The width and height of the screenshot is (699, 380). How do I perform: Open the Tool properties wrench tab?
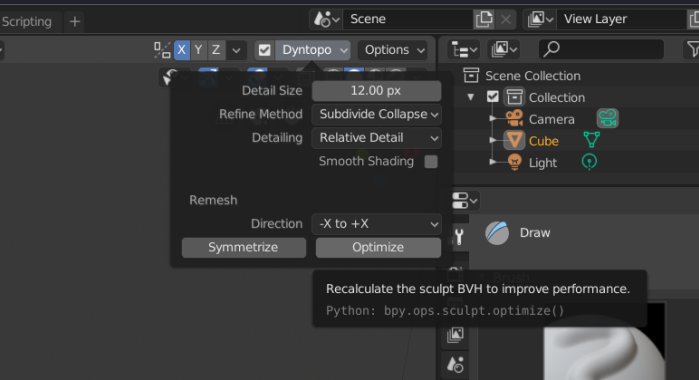(x=458, y=236)
